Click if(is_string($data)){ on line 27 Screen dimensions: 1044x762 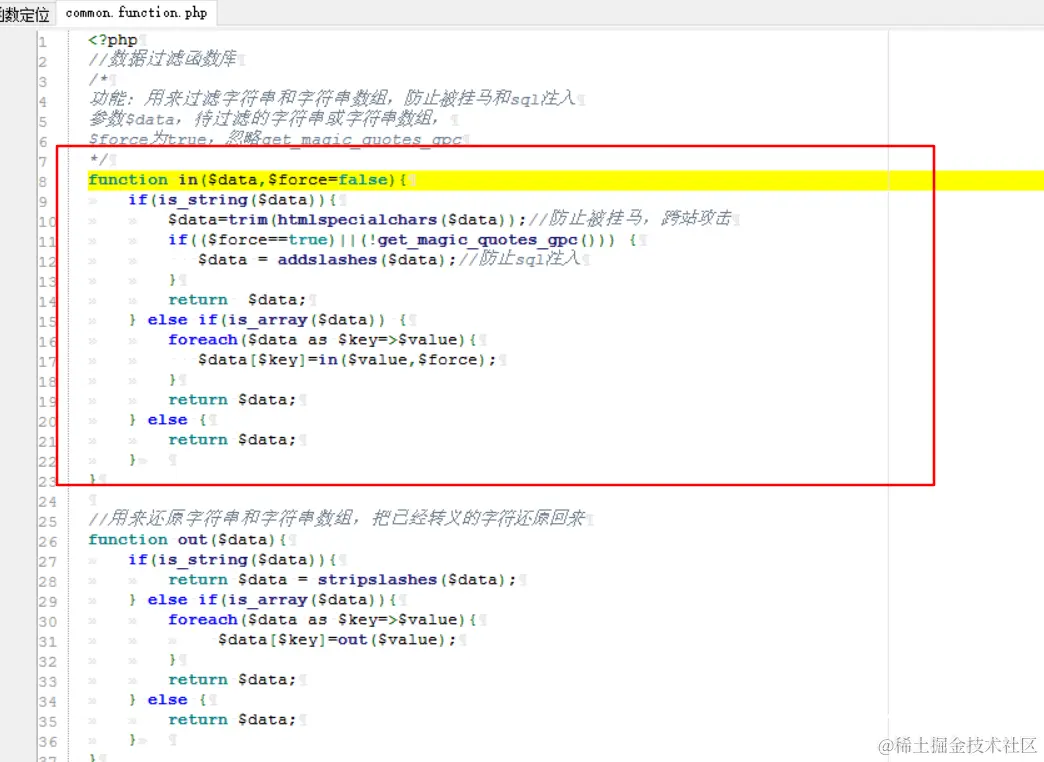click(232, 560)
